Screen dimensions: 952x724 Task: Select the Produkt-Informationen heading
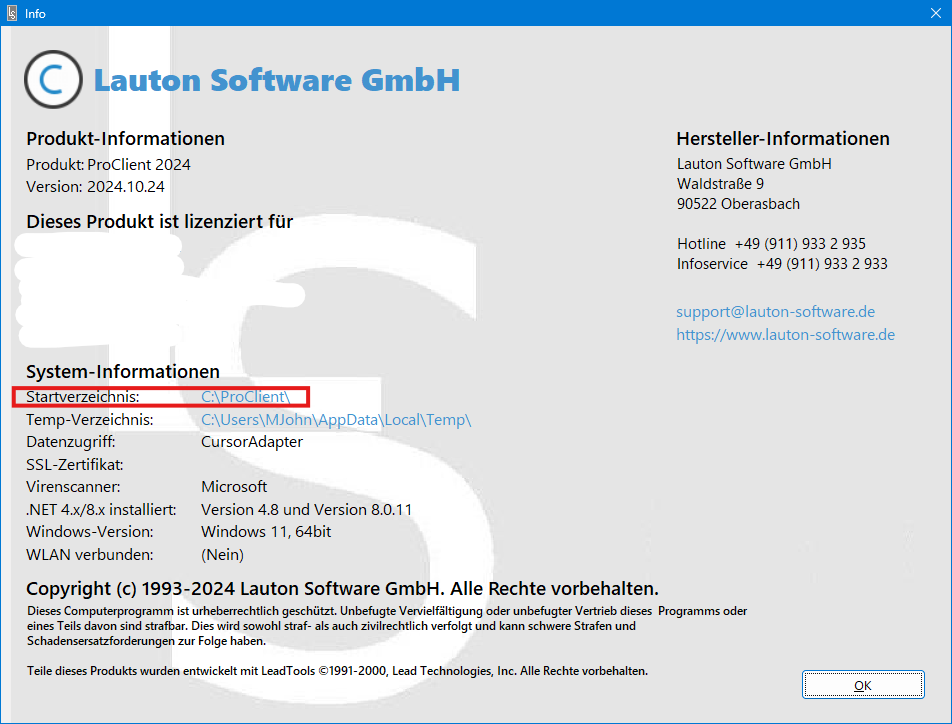pos(125,139)
